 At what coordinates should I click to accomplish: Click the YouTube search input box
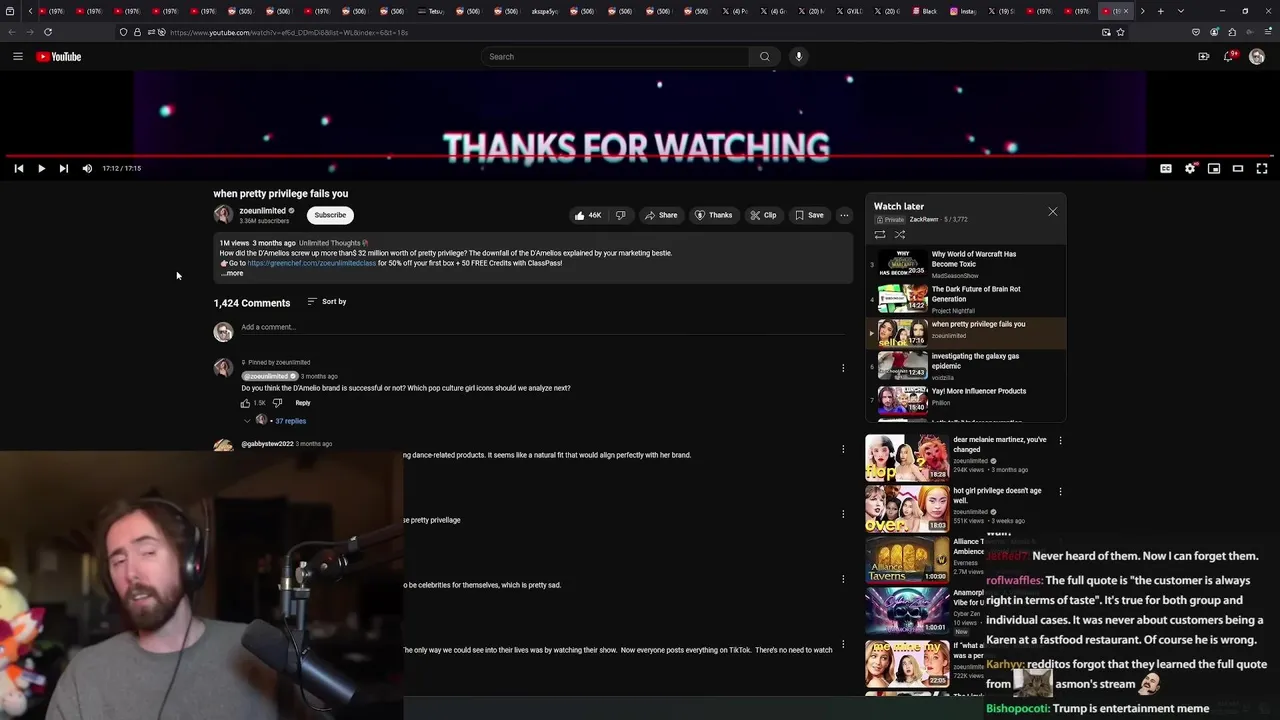coord(615,57)
